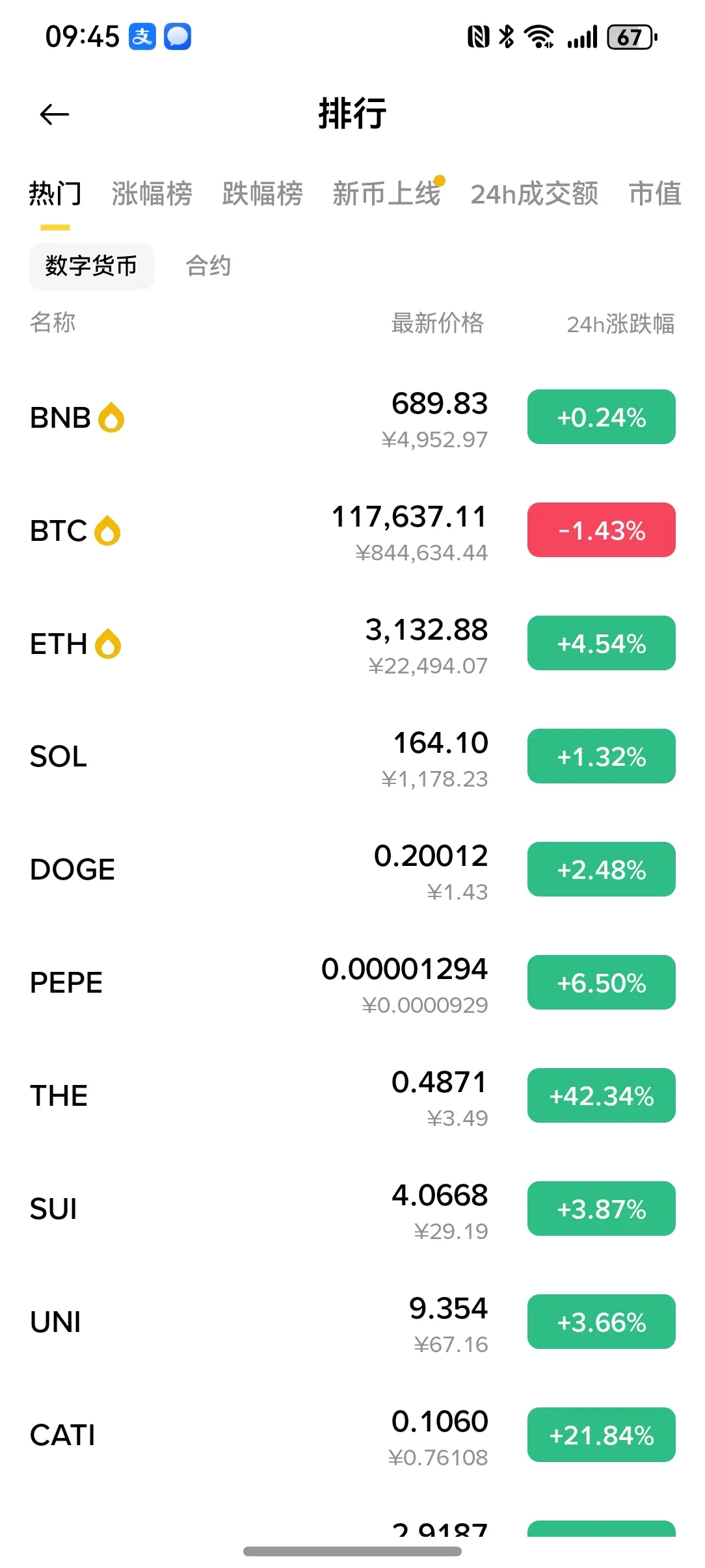
Task: Tap the back arrow icon
Action: pos(54,114)
